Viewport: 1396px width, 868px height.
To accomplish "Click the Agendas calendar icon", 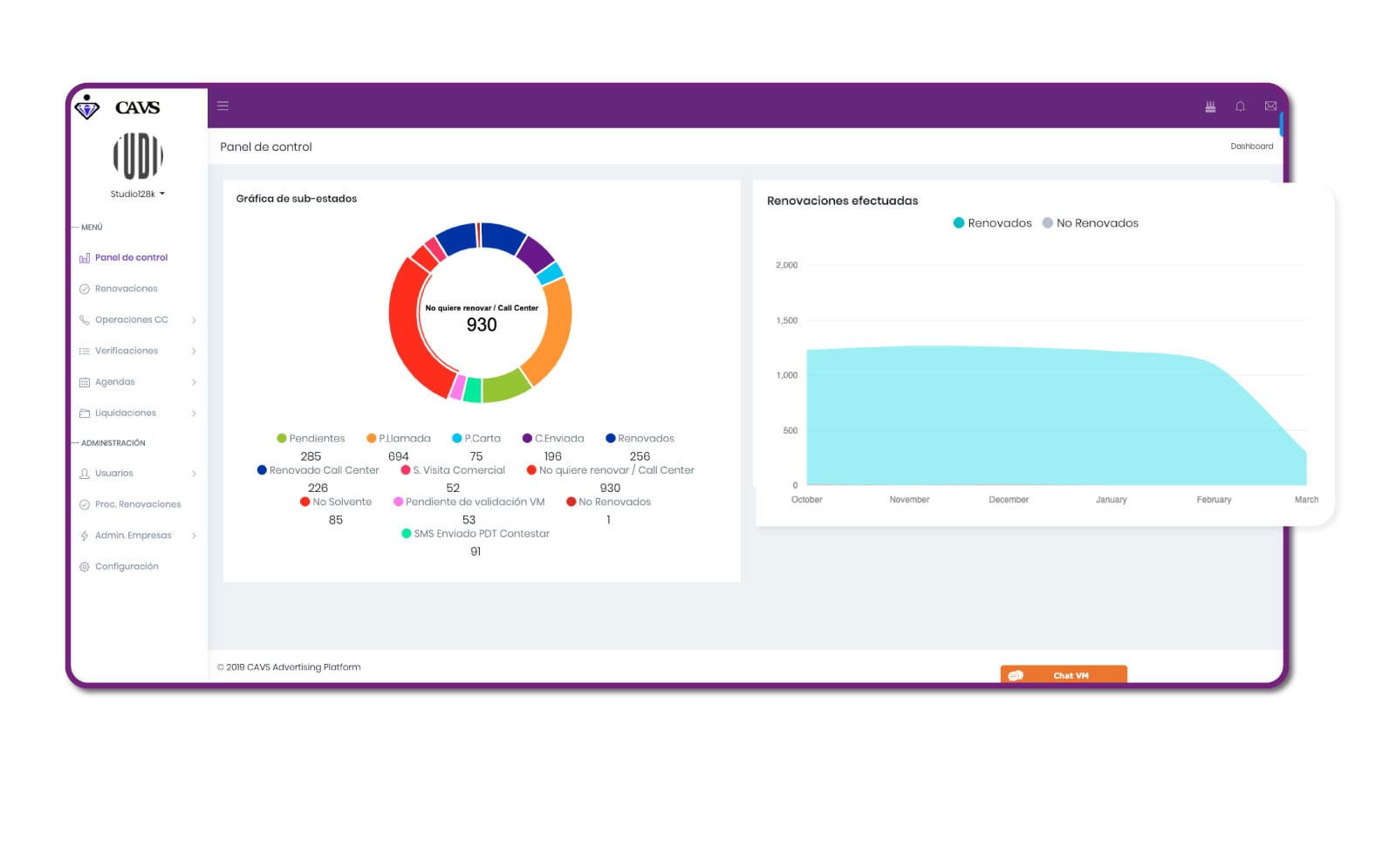I will (85, 382).
